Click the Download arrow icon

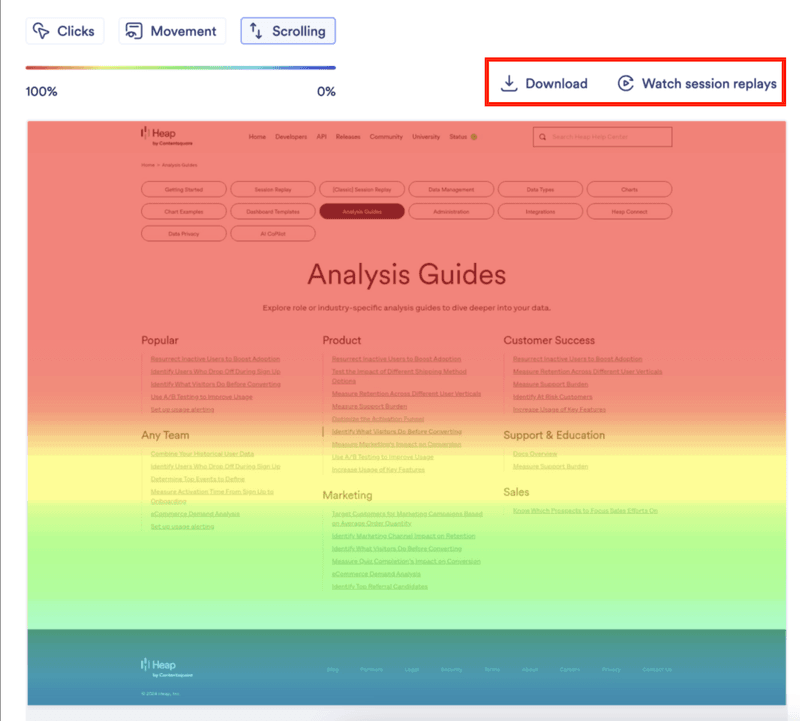click(509, 84)
